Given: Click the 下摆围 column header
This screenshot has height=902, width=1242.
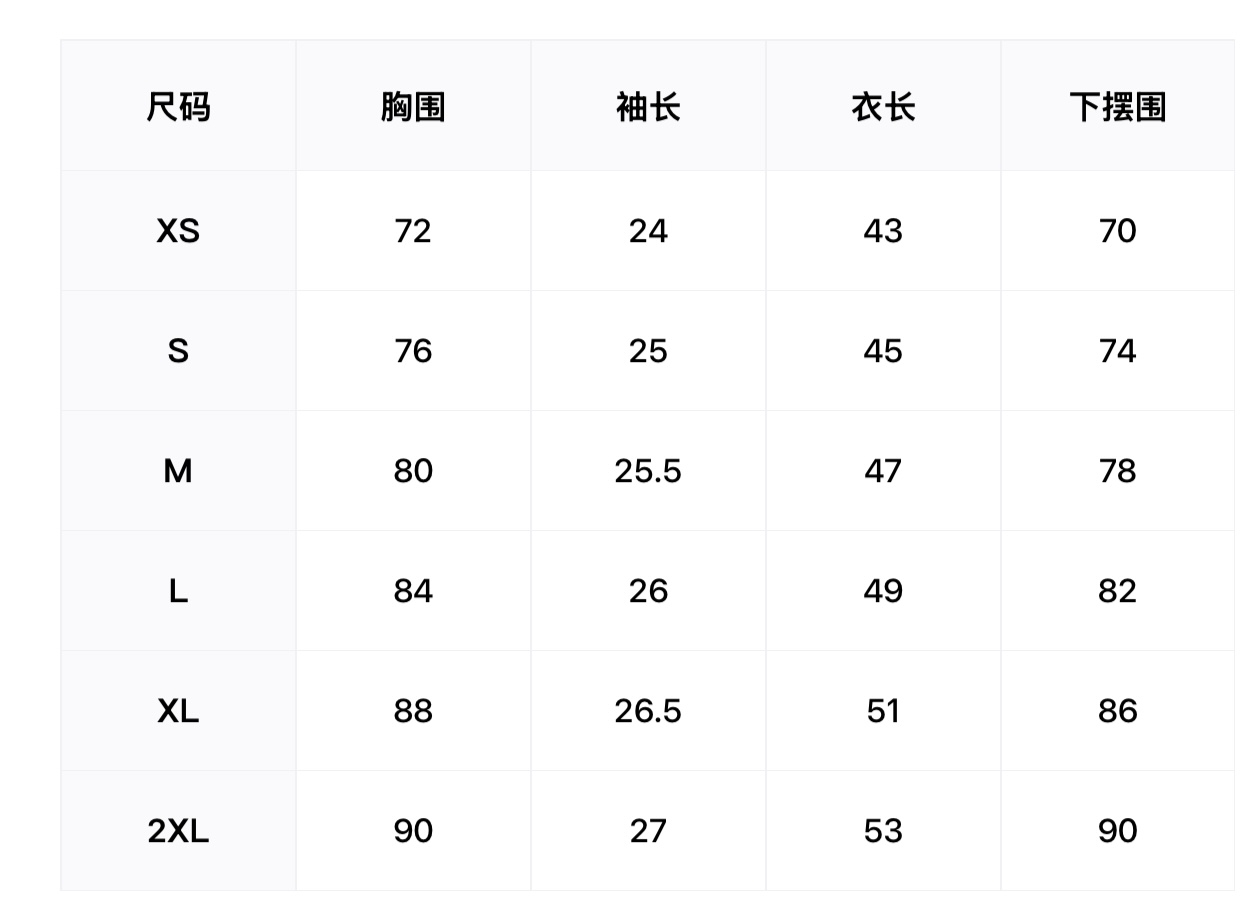Looking at the screenshot, I should [1117, 106].
